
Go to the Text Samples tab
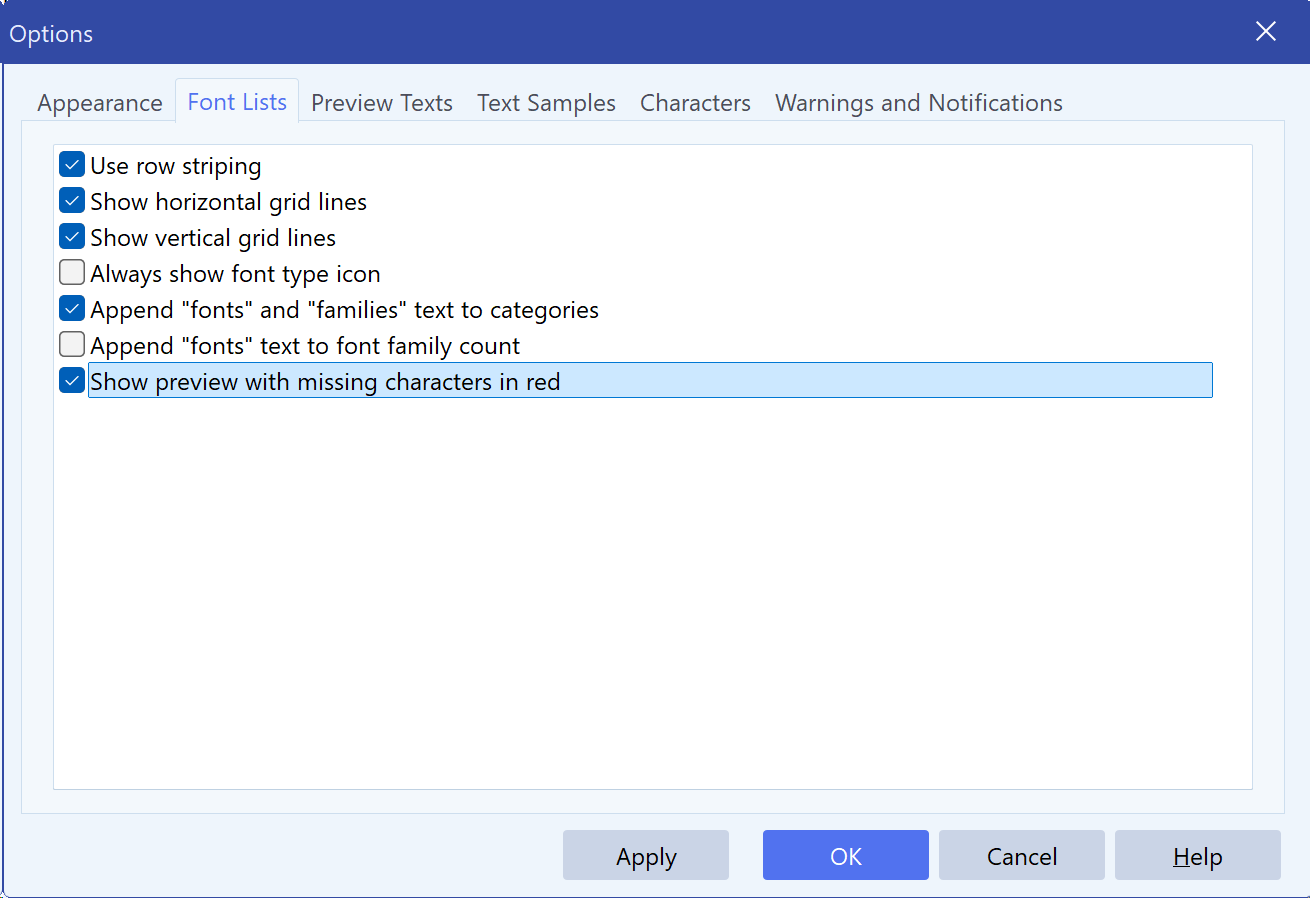click(x=546, y=103)
